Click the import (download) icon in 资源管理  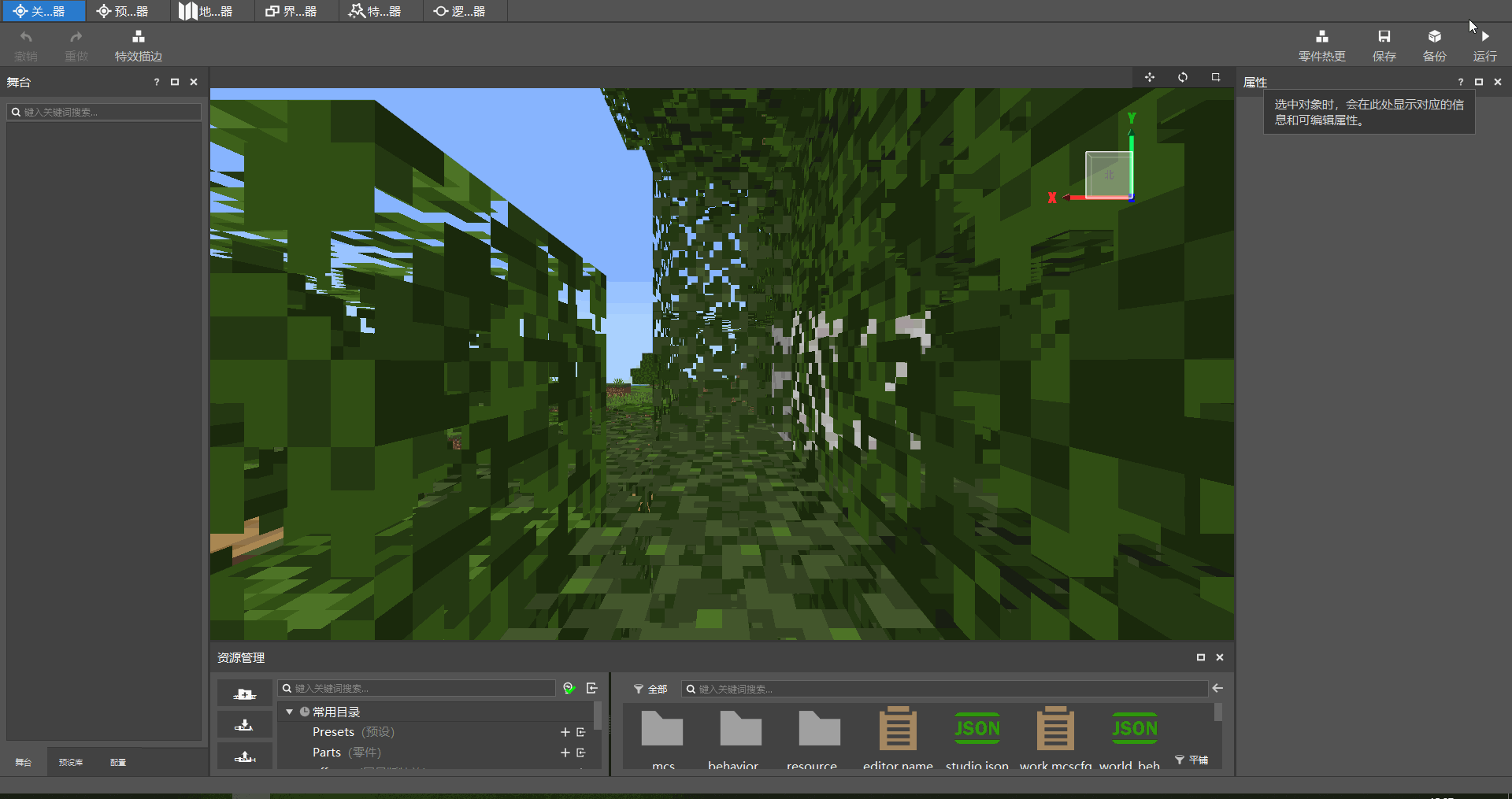(245, 724)
